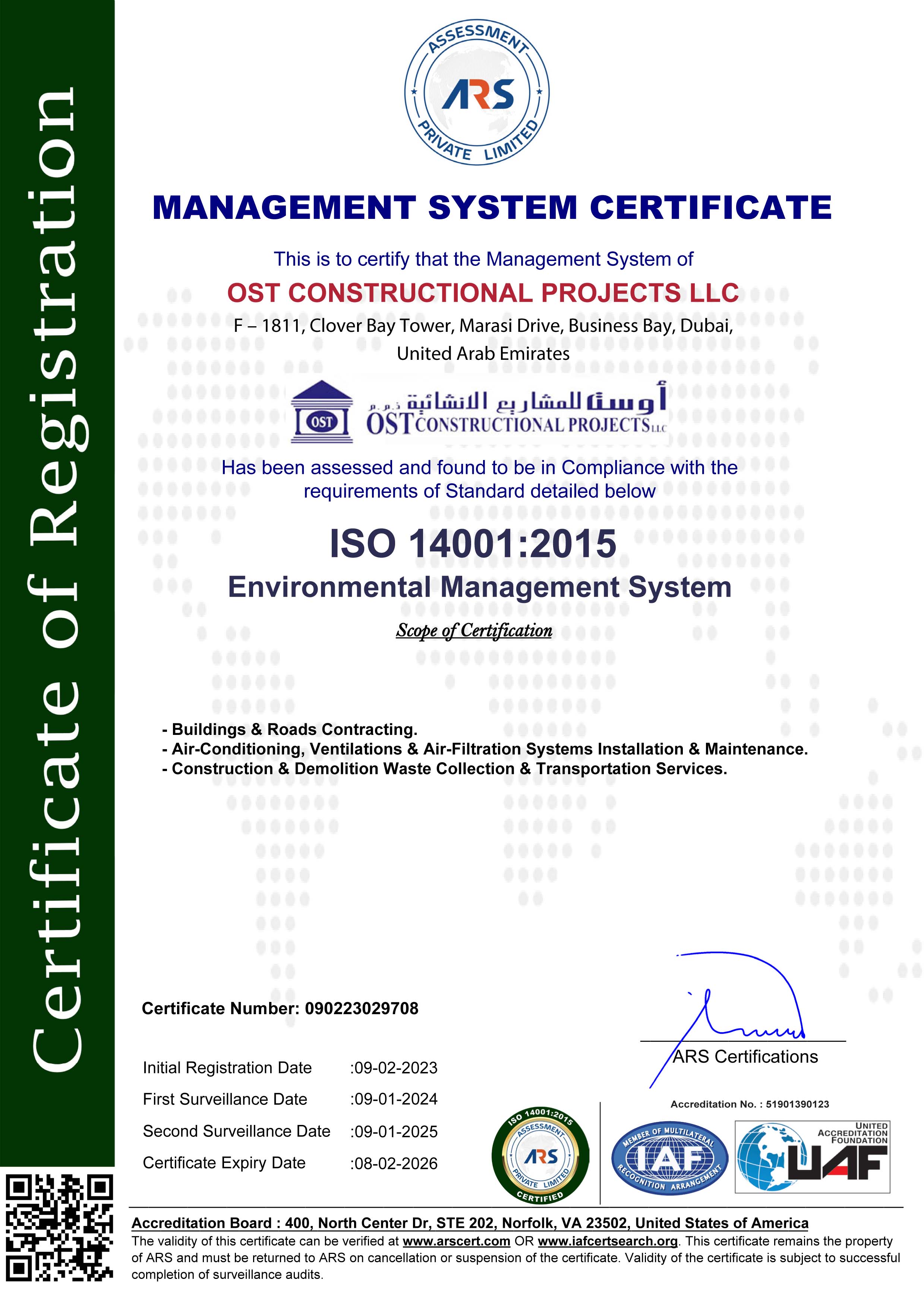
Task: Click the Management System Certificate heading
Action: coord(492,207)
